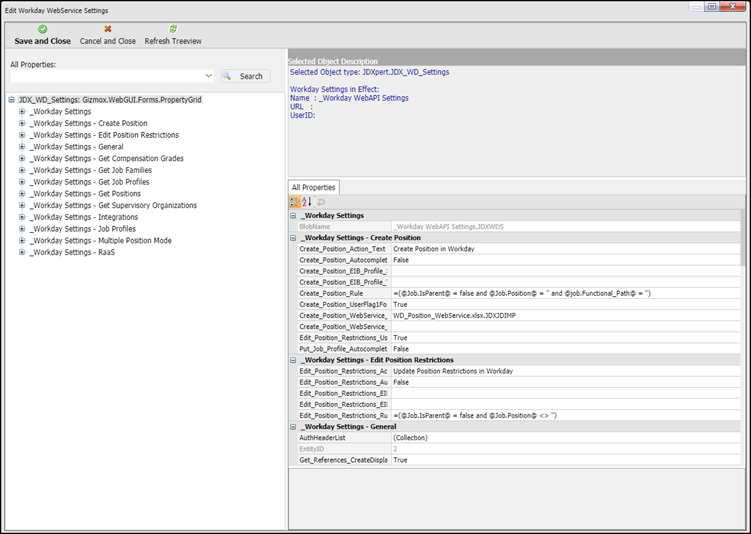
Task: Expand _Workday Settings - Edit Position Restrictions node
Action: pyautogui.click(x=22, y=135)
